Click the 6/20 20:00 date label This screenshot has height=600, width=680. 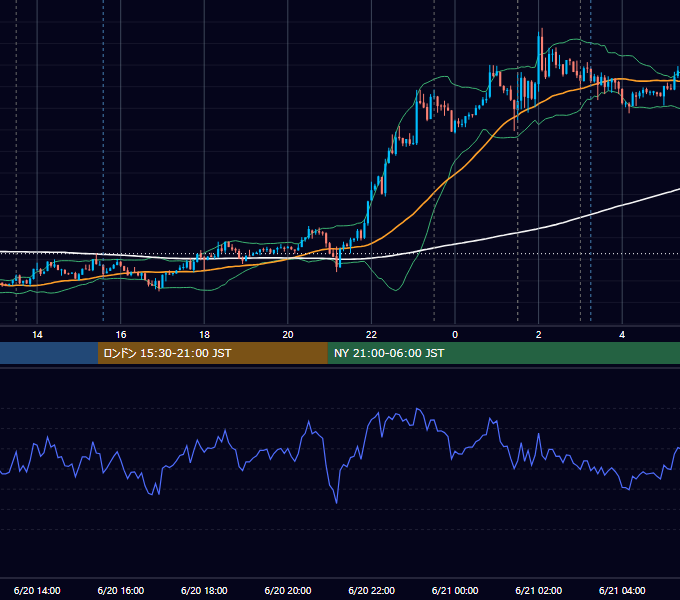tap(288, 590)
